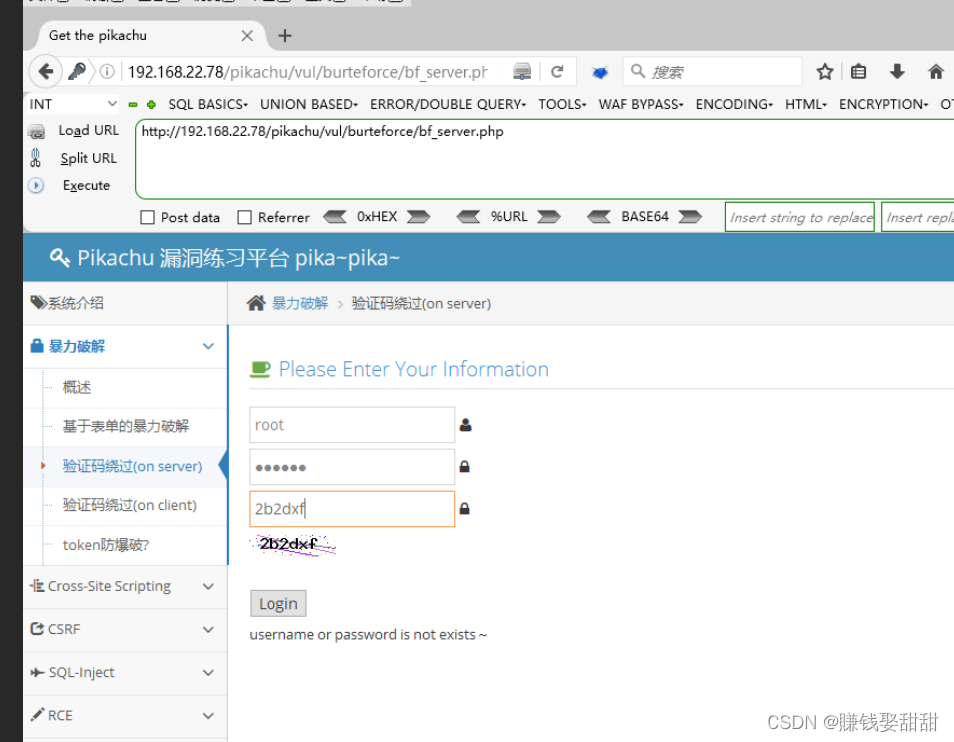The width and height of the screenshot is (954, 742).
Task: Enable the Referrer checkbox
Action: click(245, 217)
